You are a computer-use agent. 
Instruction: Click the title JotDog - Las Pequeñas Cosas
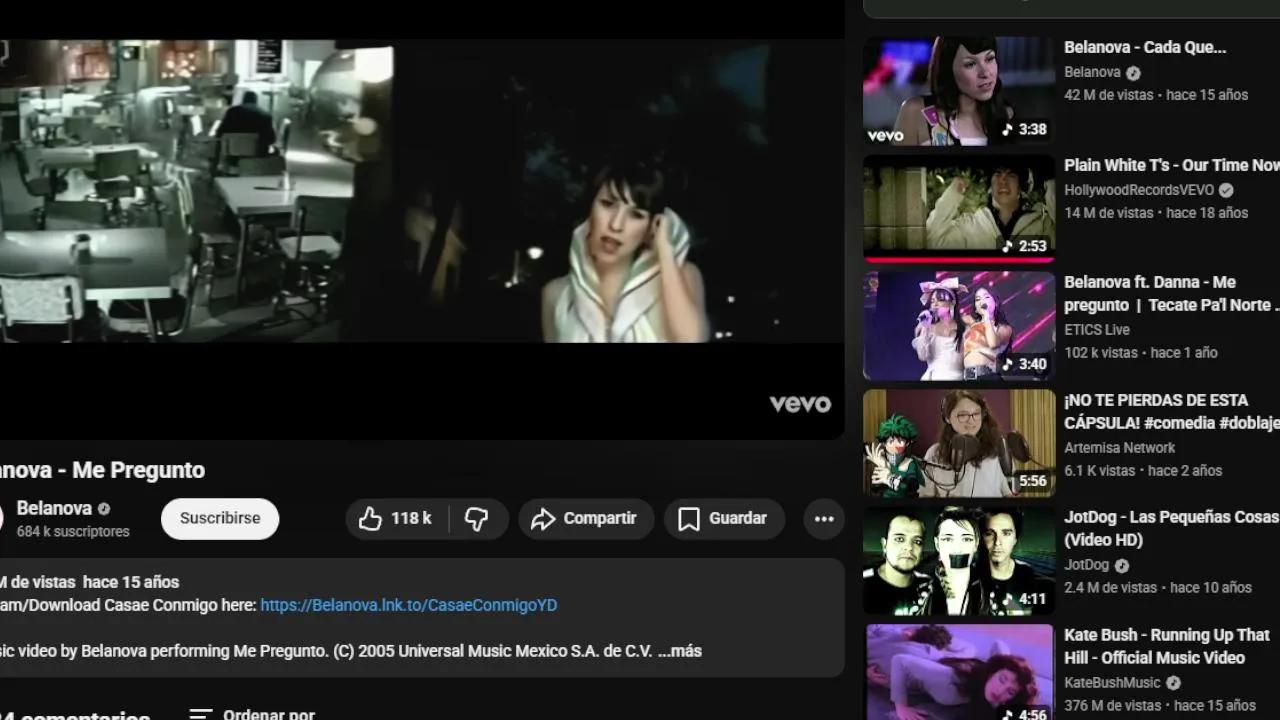tap(1171, 529)
